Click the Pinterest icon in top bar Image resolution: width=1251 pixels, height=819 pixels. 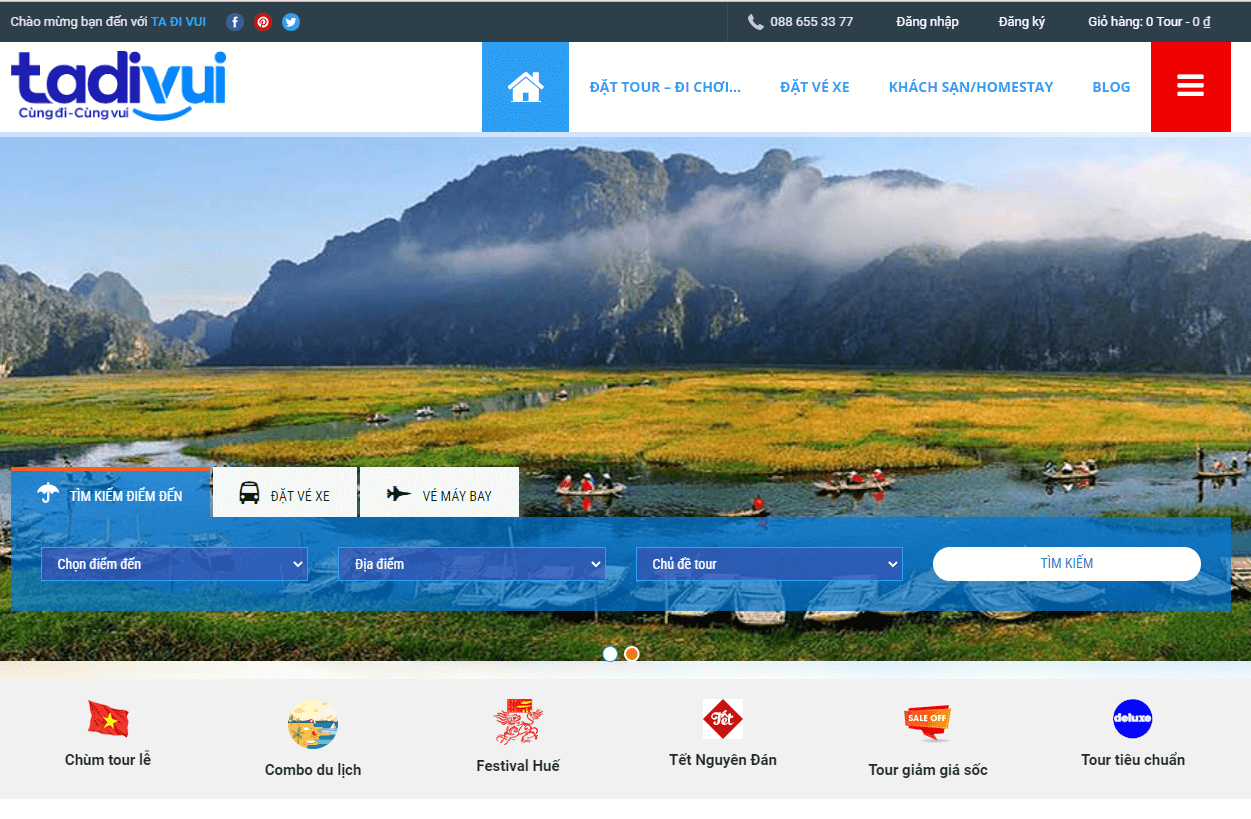(263, 21)
